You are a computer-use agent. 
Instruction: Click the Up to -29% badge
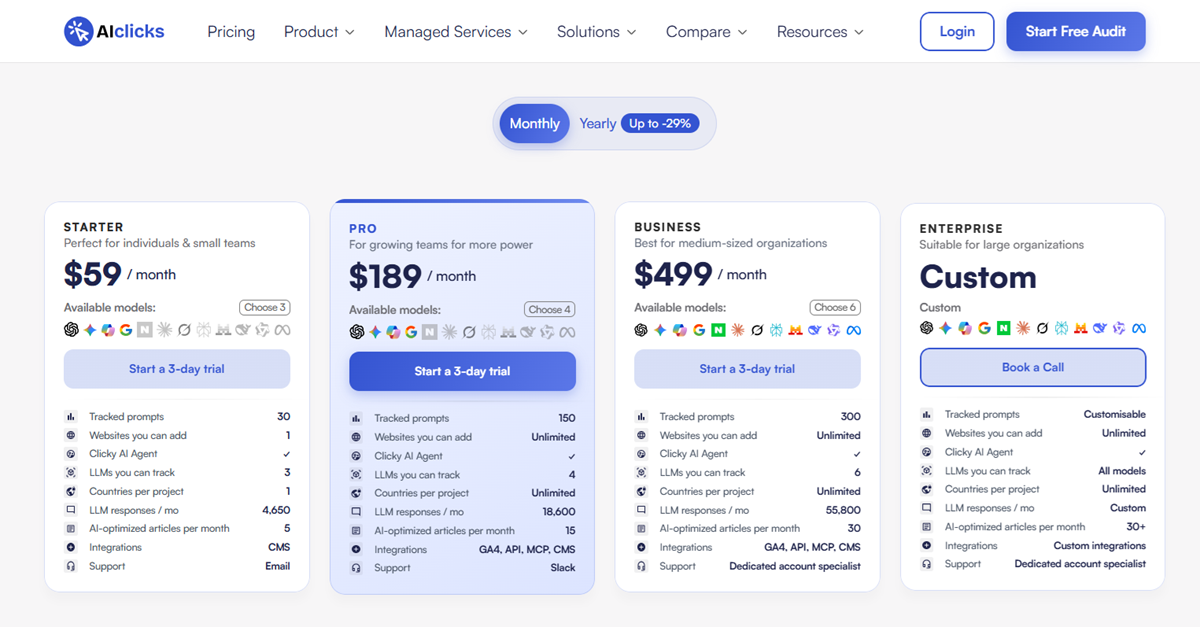[x=660, y=124]
